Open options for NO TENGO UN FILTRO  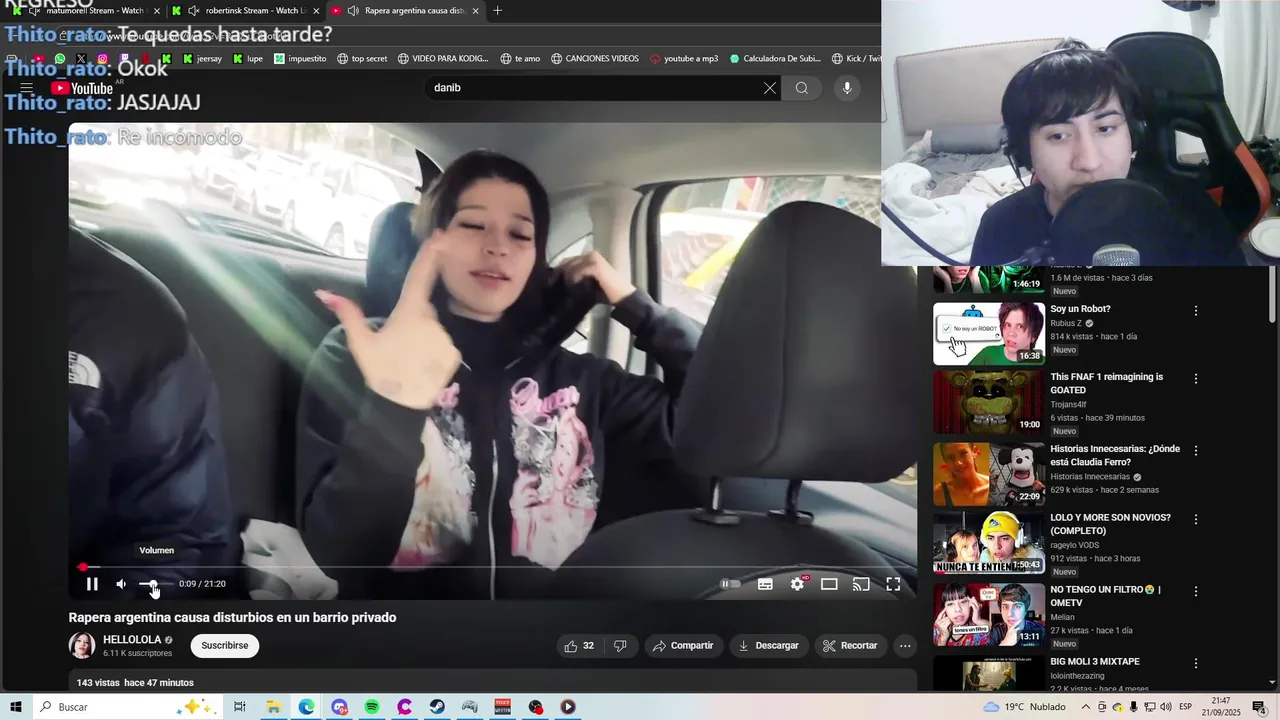pyautogui.click(x=1196, y=591)
